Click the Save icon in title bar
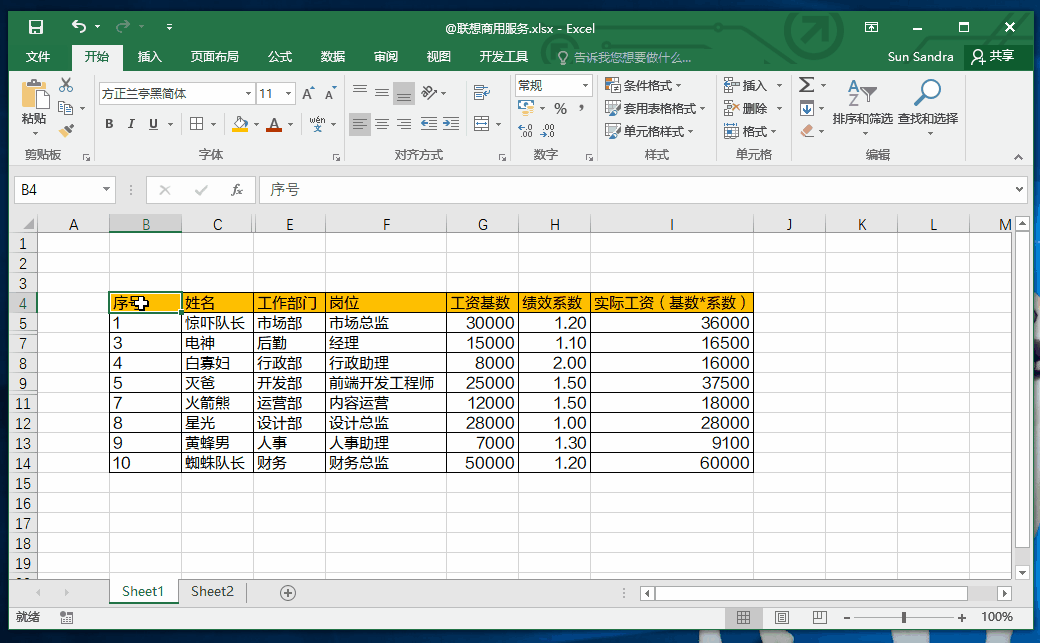 pos(36,28)
